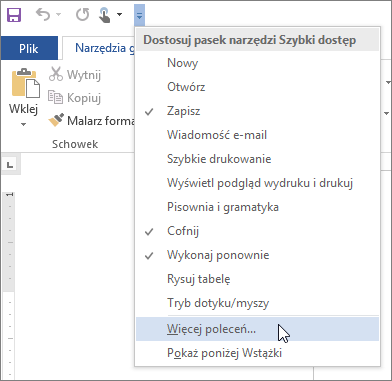Click the Touch/Mouse mode hand icon
This screenshot has height=381, width=392.
[104, 15]
